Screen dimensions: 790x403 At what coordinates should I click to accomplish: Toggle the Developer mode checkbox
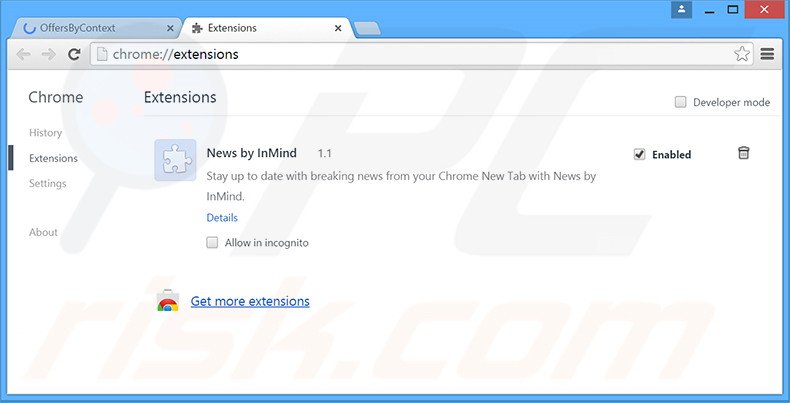[681, 102]
